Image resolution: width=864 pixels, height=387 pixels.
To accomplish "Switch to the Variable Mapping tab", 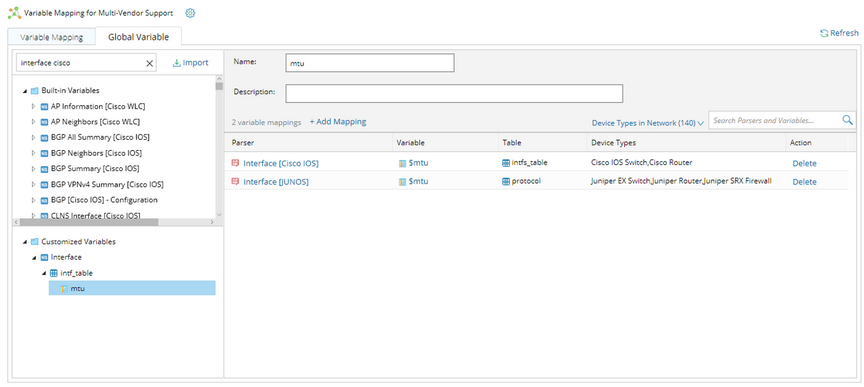I will pos(51,37).
